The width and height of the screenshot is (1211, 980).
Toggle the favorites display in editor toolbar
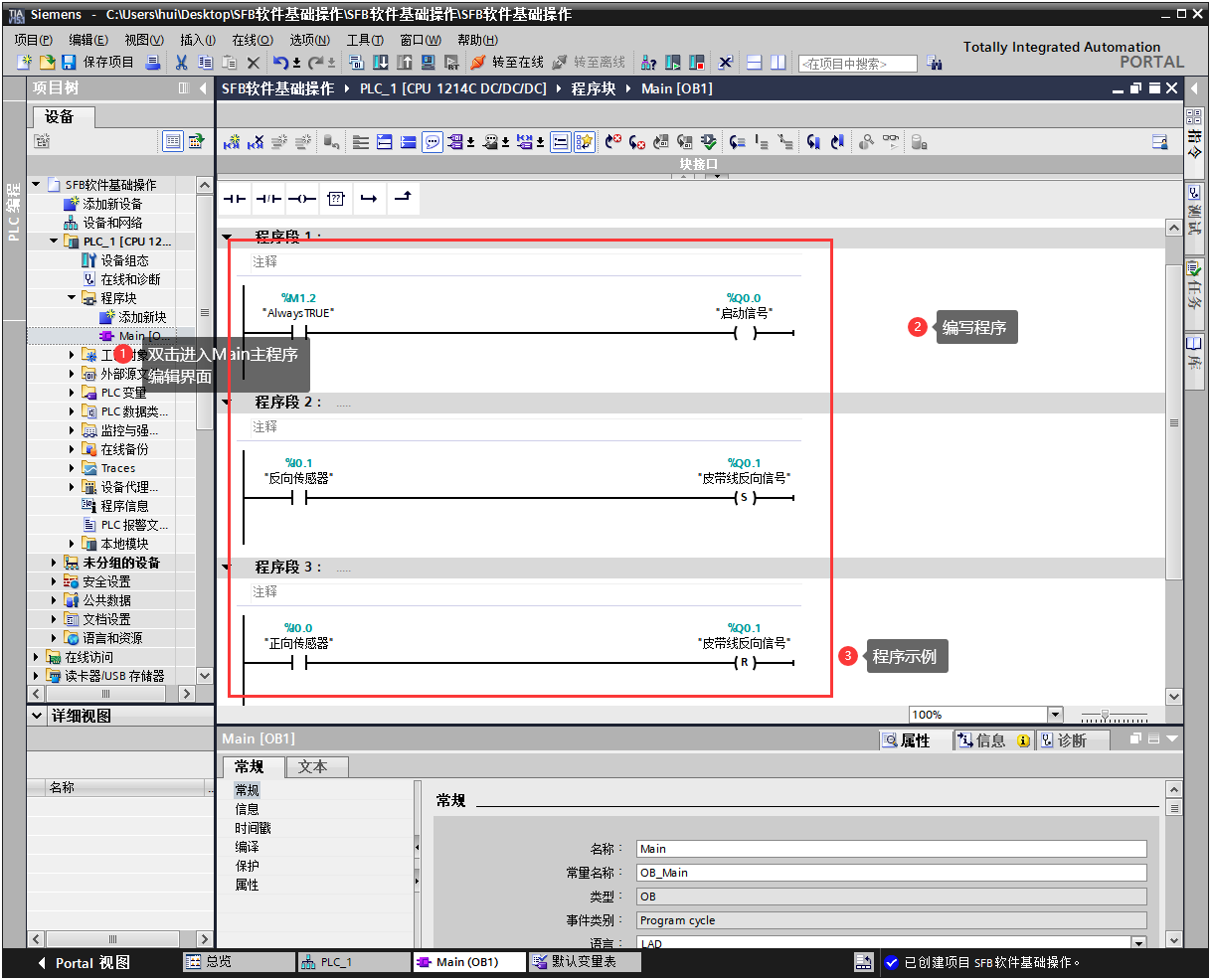pyautogui.click(x=585, y=142)
